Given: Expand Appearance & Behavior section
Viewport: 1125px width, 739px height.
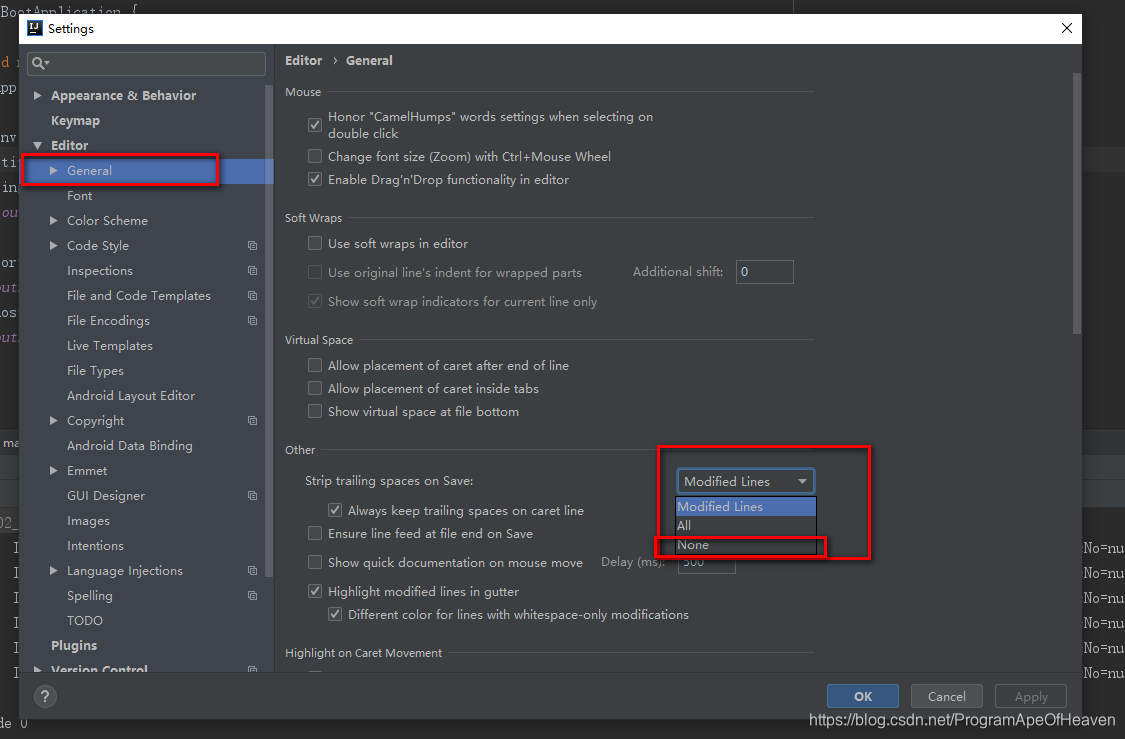Looking at the screenshot, I should click(37, 95).
